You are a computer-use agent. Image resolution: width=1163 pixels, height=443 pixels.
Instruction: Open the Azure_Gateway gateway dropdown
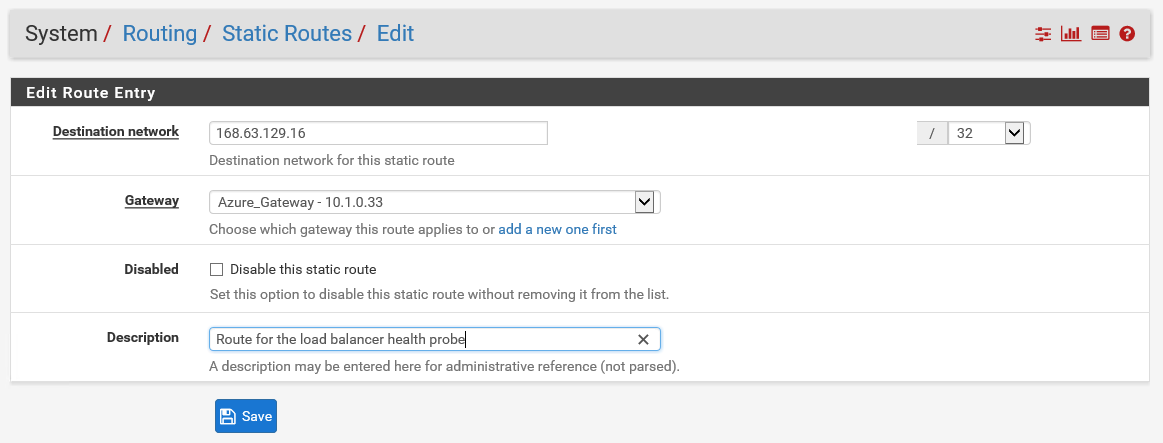tap(435, 202)
